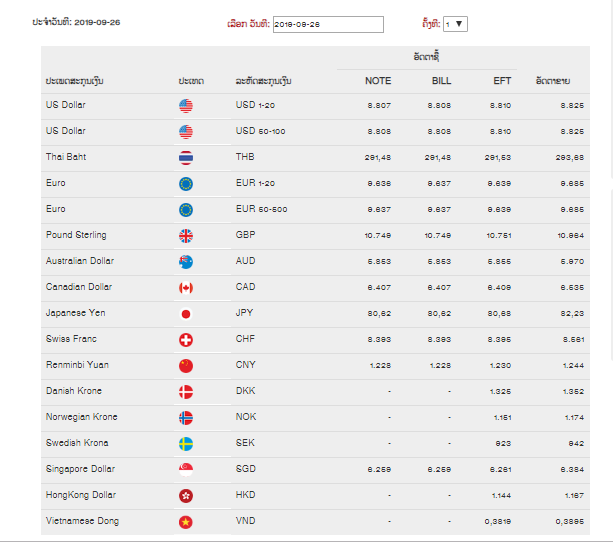
Task: Click the Swedish Krona flag icon
Action: click(186, 444)
